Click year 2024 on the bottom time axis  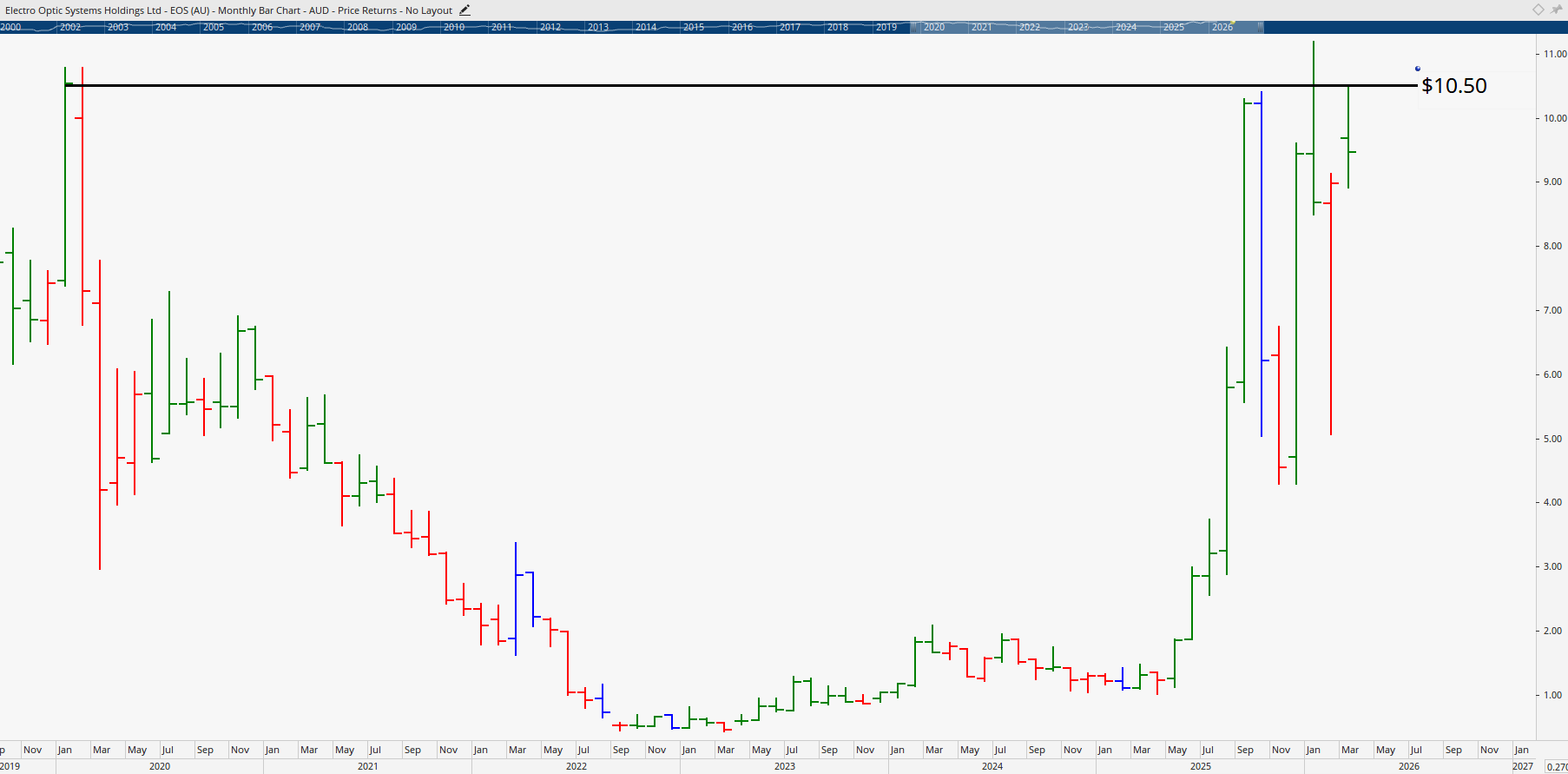coord(992,766)
